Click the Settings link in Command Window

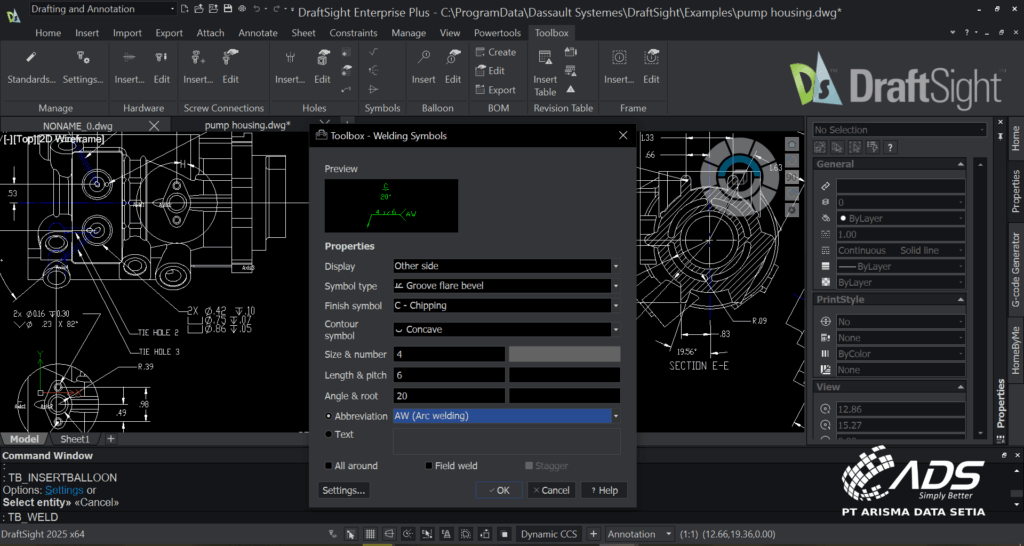pos(64,490)
